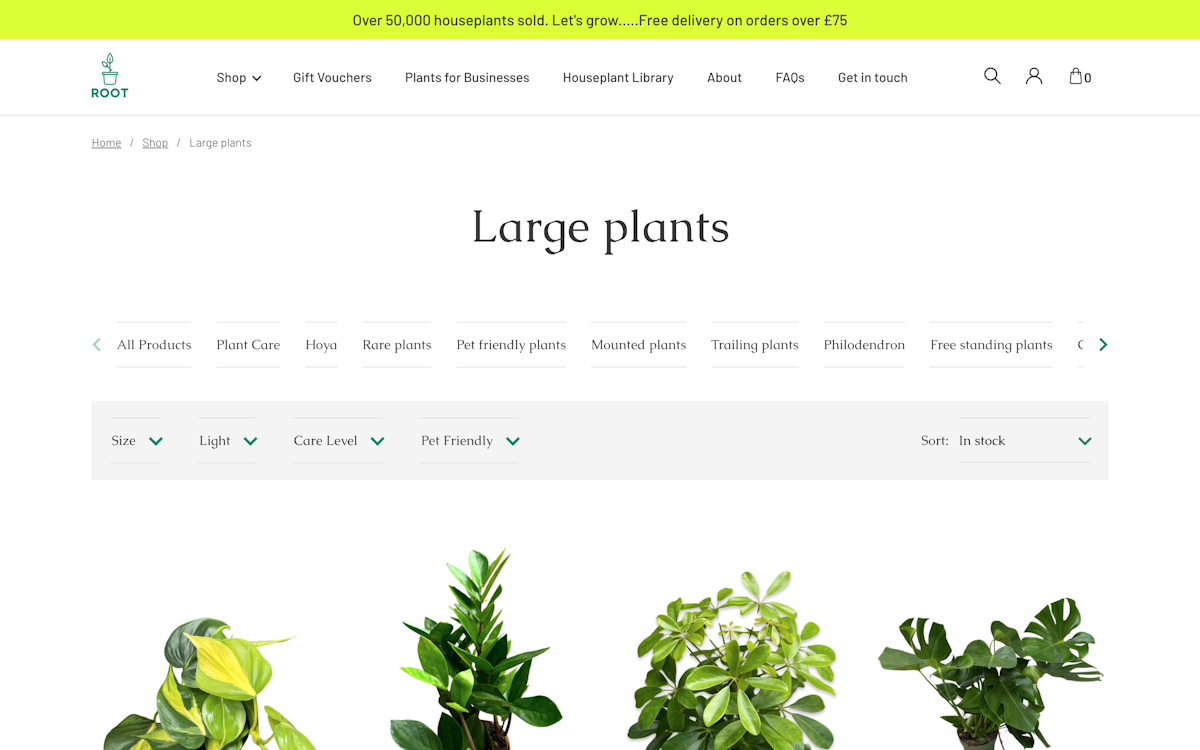Select the Pet friendly plants category
This screenshot has width=1200, height=750.
[511, 345]
